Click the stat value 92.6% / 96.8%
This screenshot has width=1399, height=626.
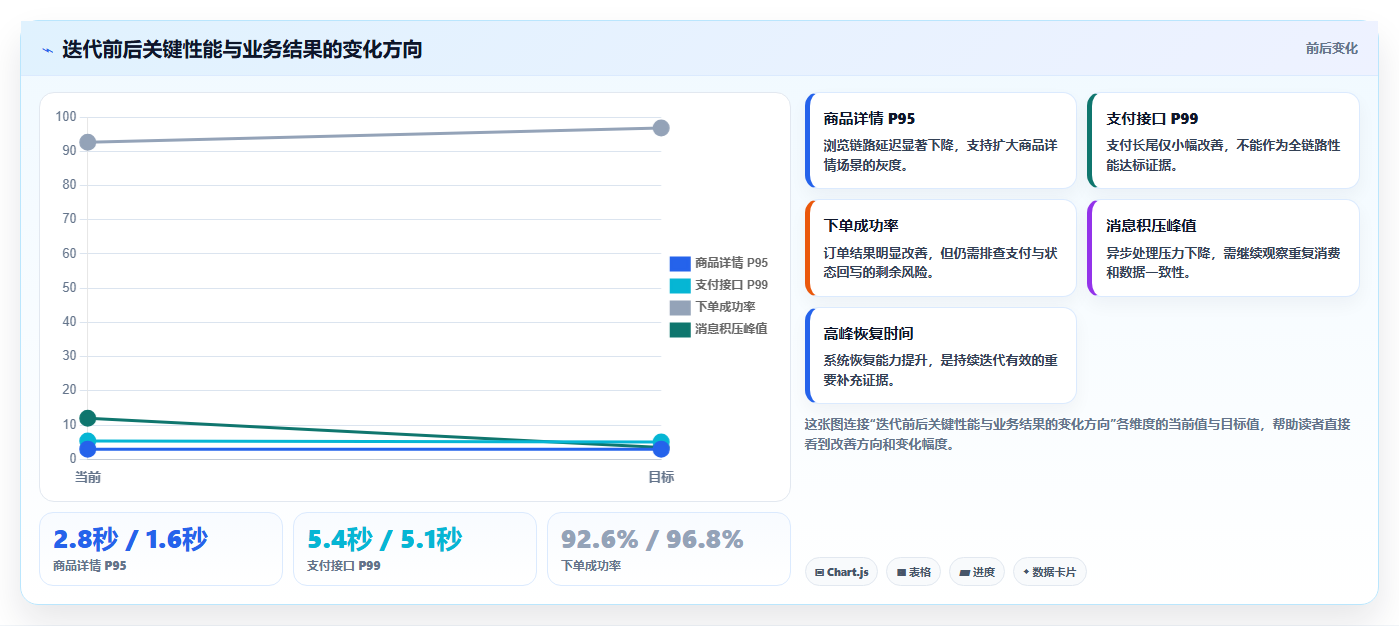click(652, 540)
